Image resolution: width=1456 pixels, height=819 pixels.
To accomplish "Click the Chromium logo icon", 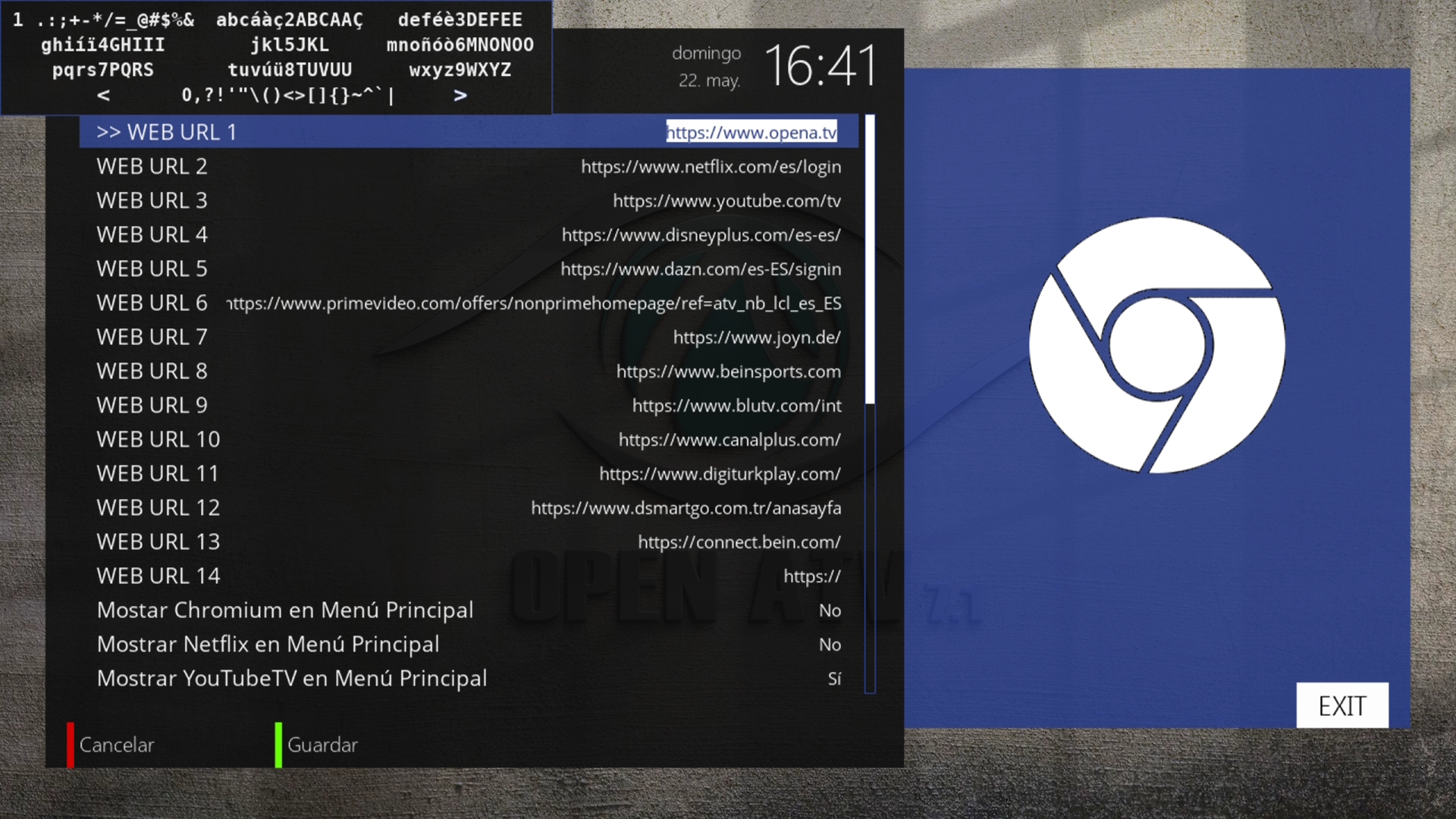I will pyautogui.click(x=1156, y=345).
